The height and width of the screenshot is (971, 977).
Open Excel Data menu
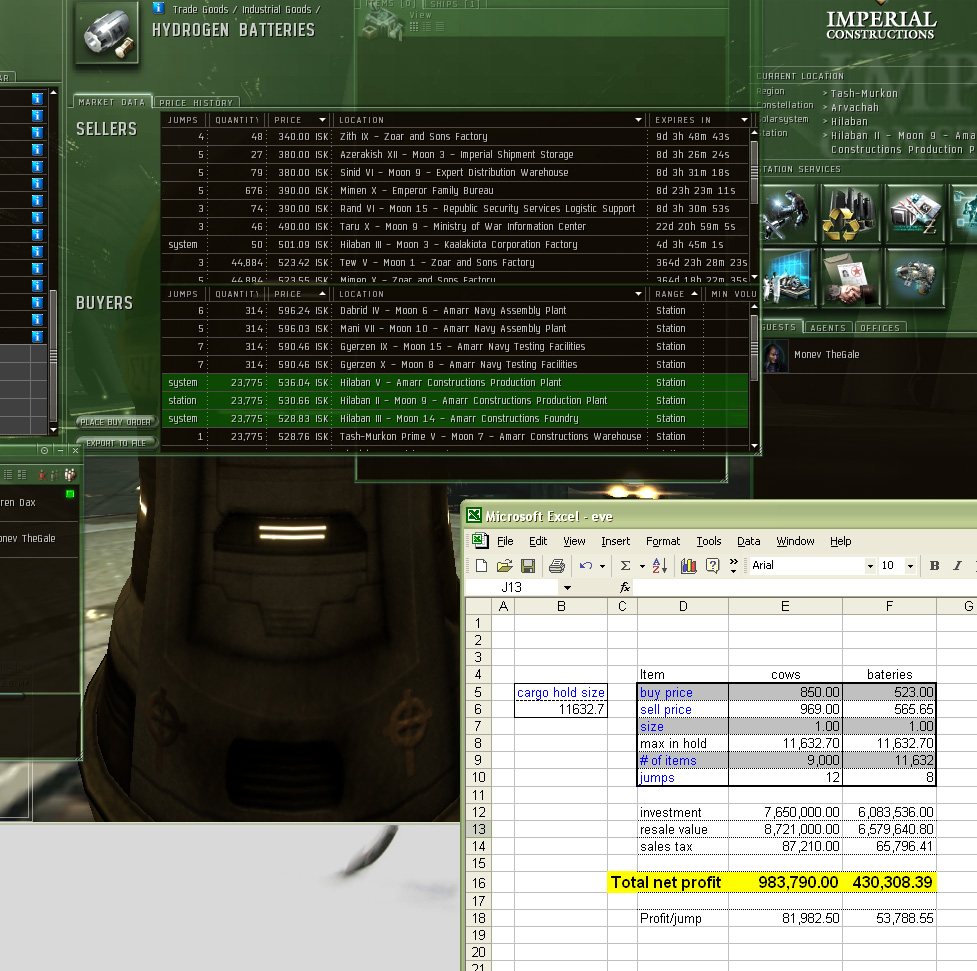tap(748, 541)
